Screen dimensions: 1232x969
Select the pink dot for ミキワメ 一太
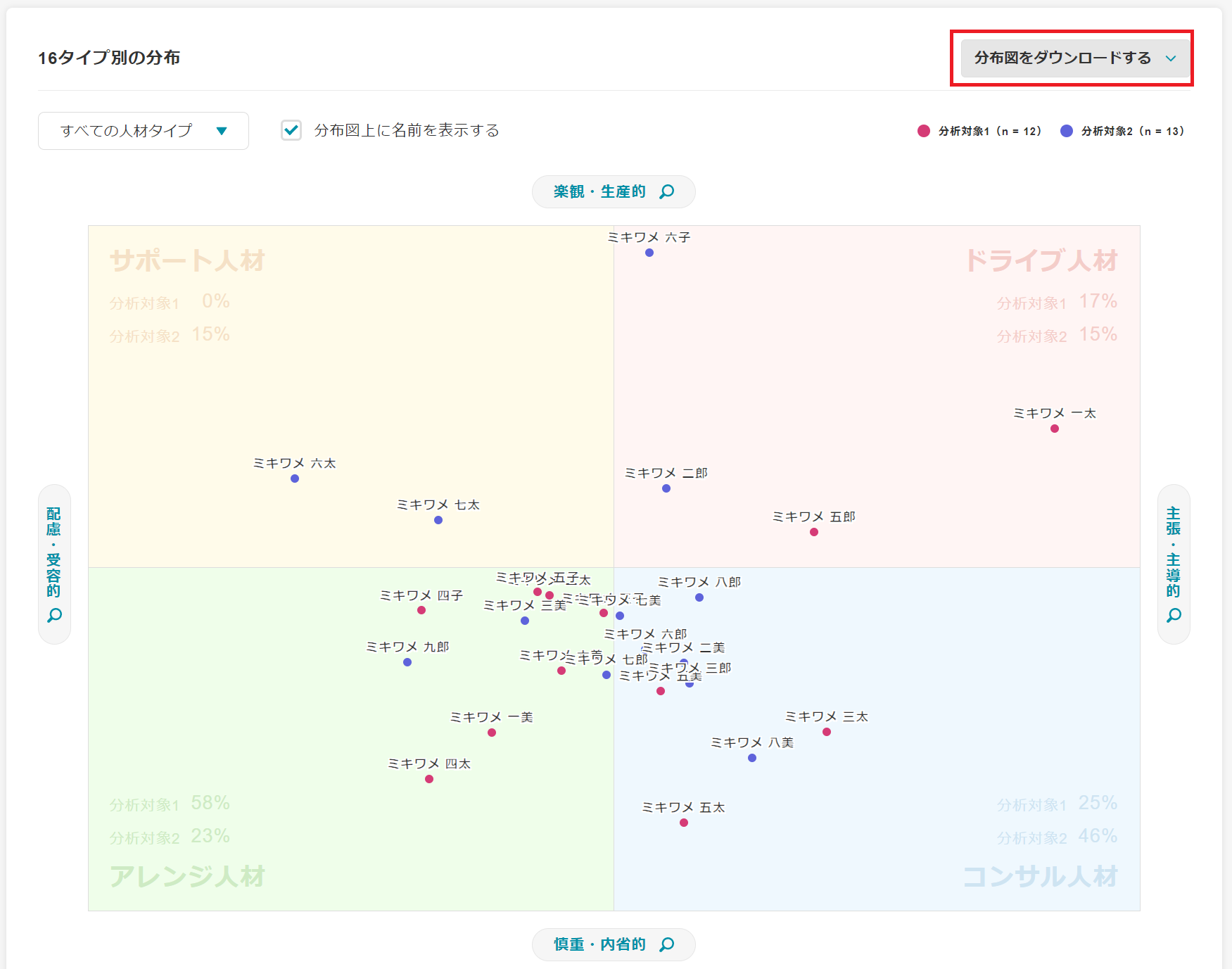[x=1054, y=429]
